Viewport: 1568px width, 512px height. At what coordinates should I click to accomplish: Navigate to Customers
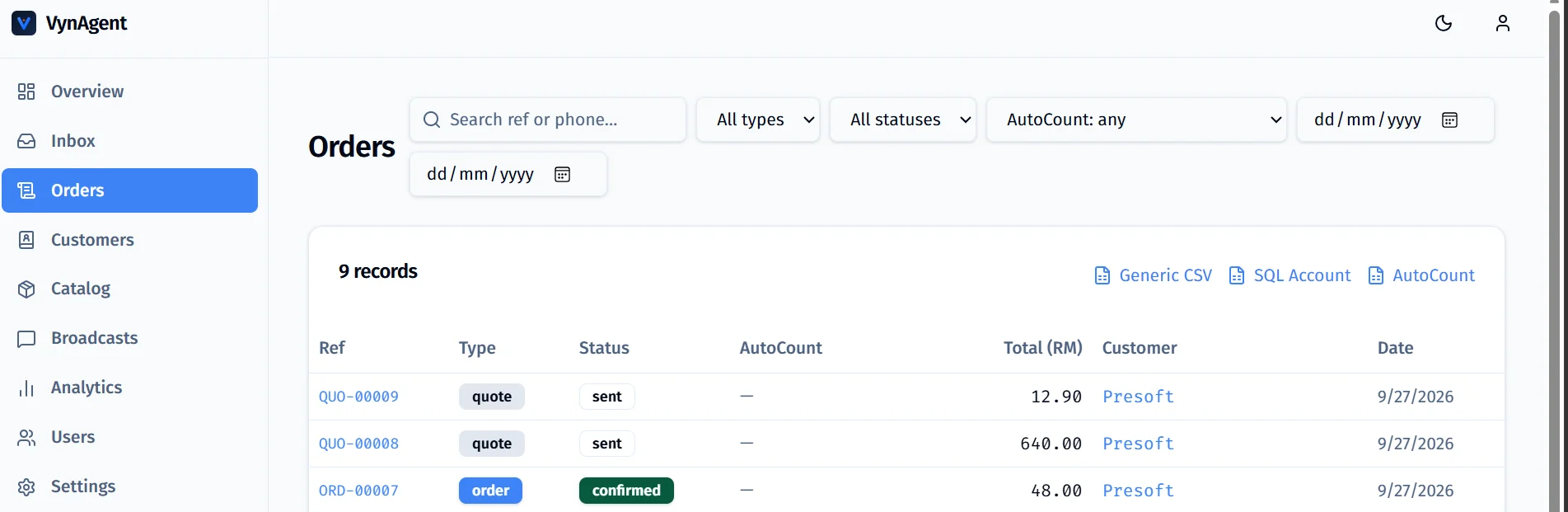tap(129, 240)
